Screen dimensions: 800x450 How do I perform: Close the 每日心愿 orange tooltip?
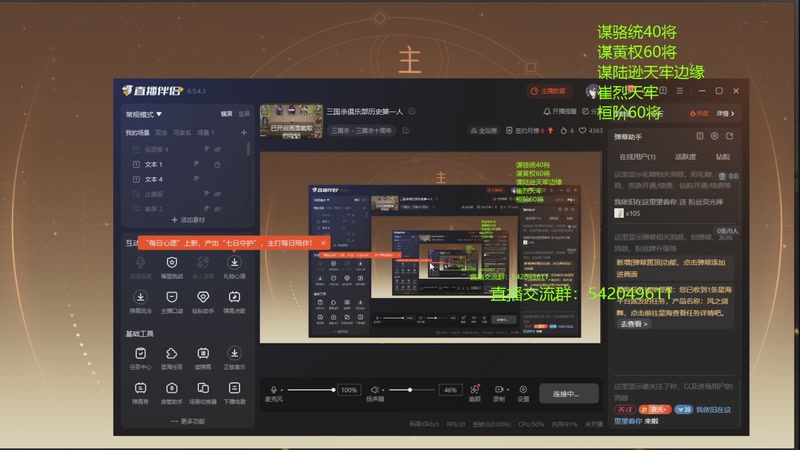click(323, 243)
